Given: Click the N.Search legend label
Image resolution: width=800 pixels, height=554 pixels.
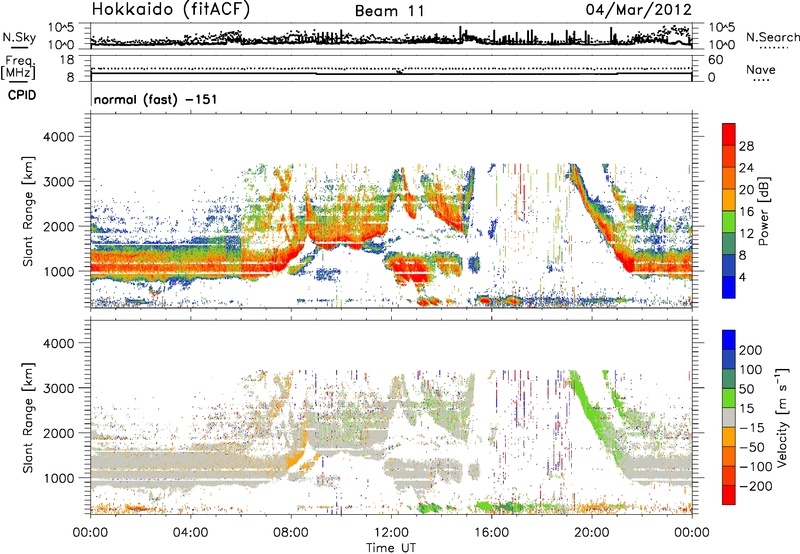Looking at the screenshot, I should [x=772, y=37].
